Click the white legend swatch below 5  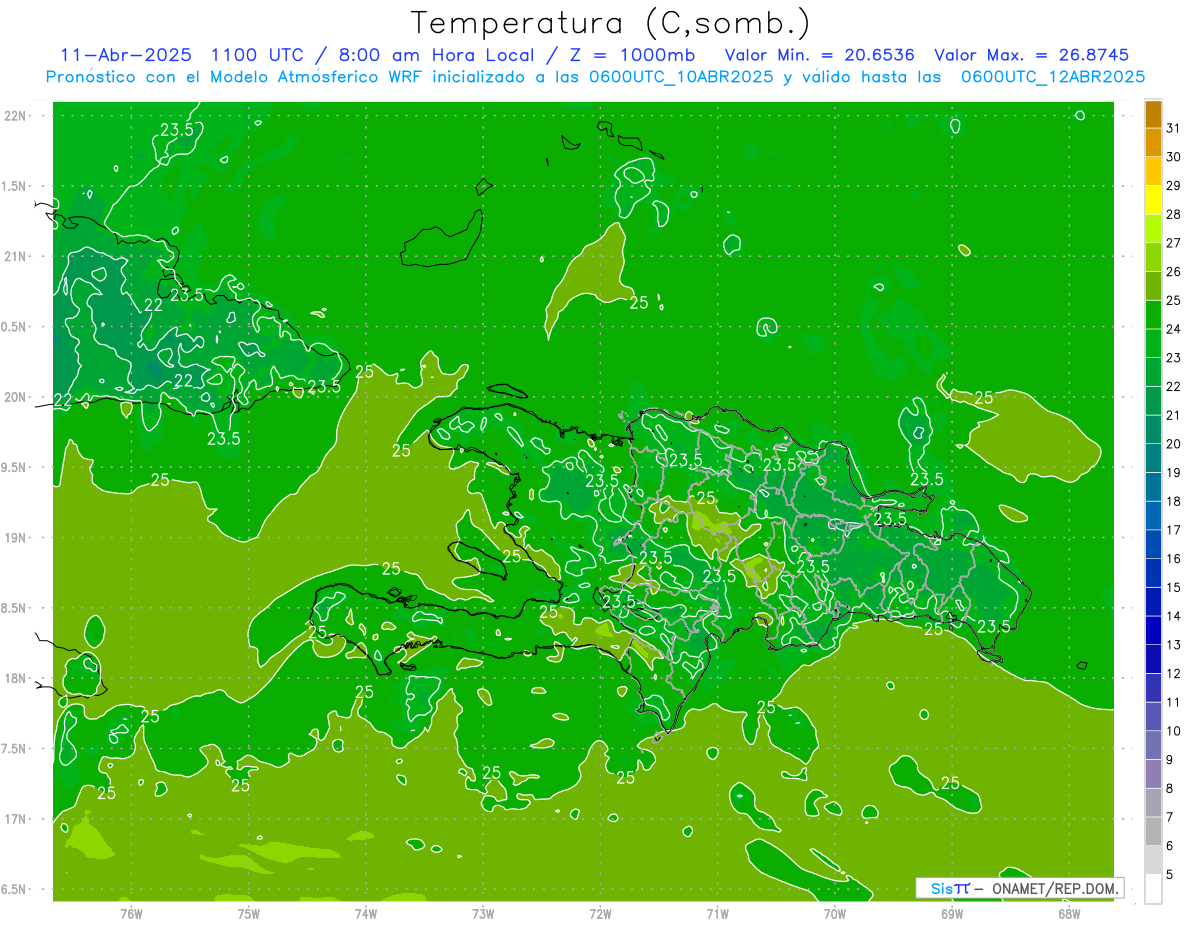tap(1153, 888)
